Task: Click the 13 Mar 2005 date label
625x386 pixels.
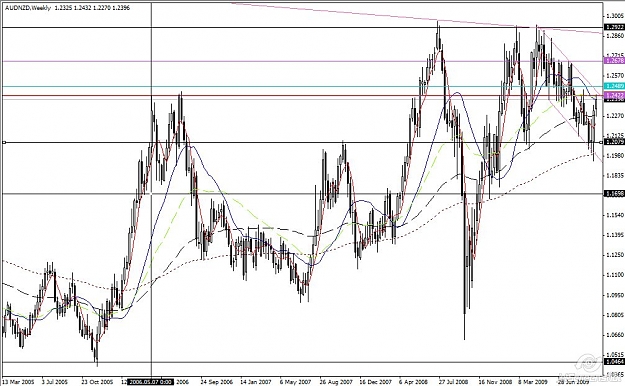Action: (x=18, y=382)
